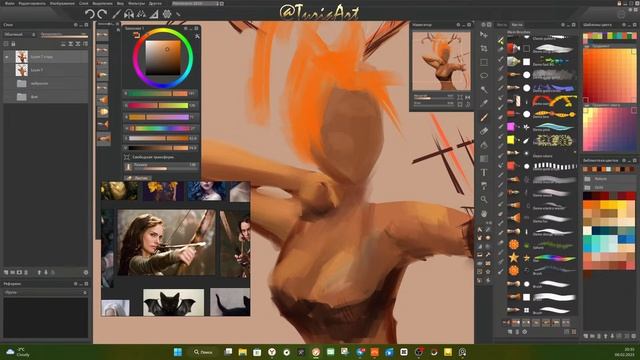Select the Zoom magnifier tool
640x360 pixels.
[x=484, y=200]
